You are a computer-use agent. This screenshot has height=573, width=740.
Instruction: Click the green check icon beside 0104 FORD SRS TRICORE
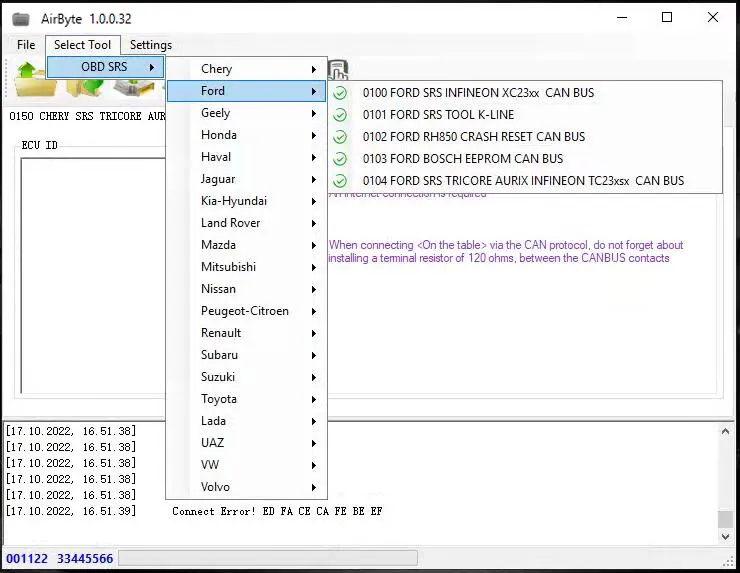tap(340, 181)
